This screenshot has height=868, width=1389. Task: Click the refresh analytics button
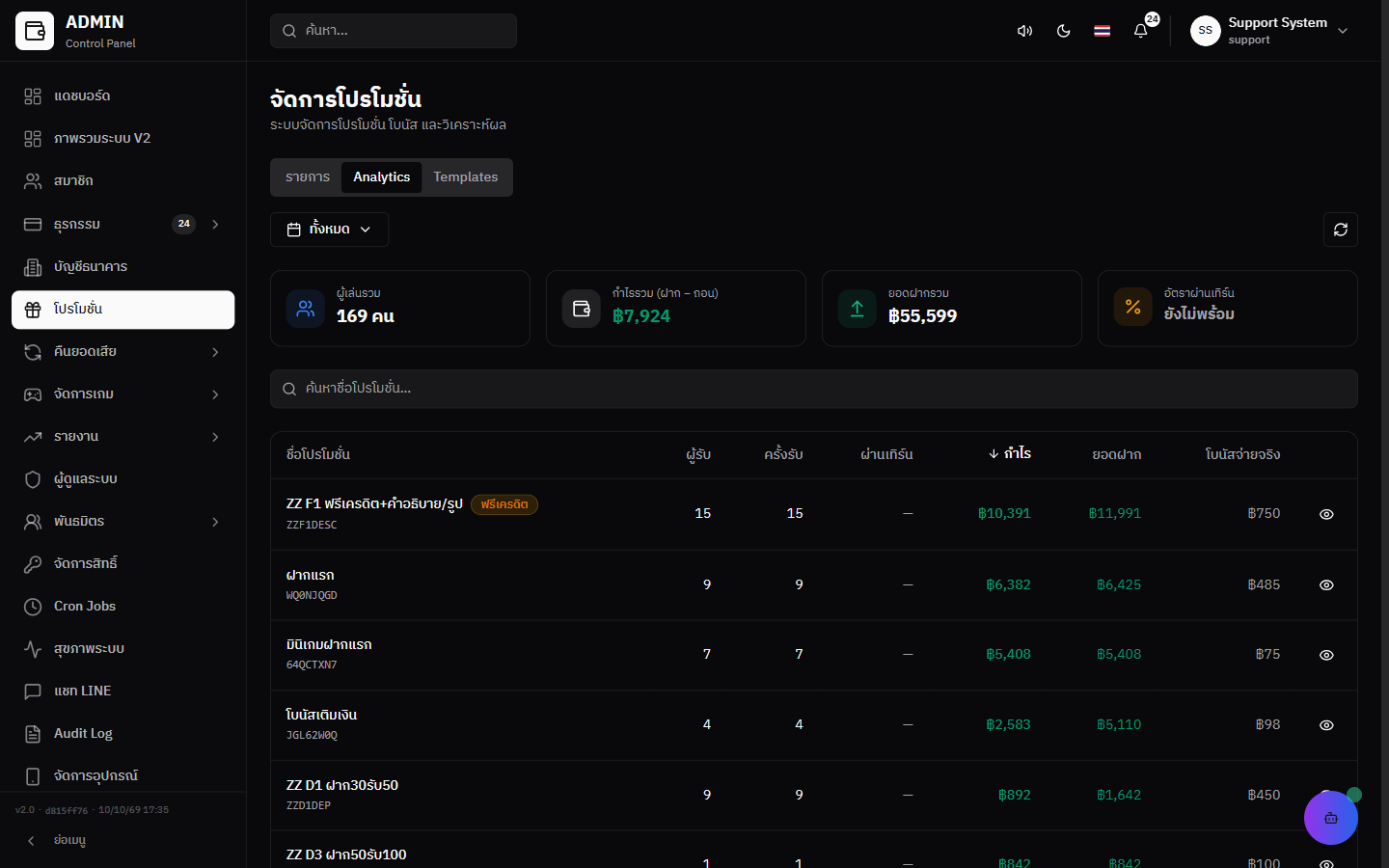point(1341,230)
